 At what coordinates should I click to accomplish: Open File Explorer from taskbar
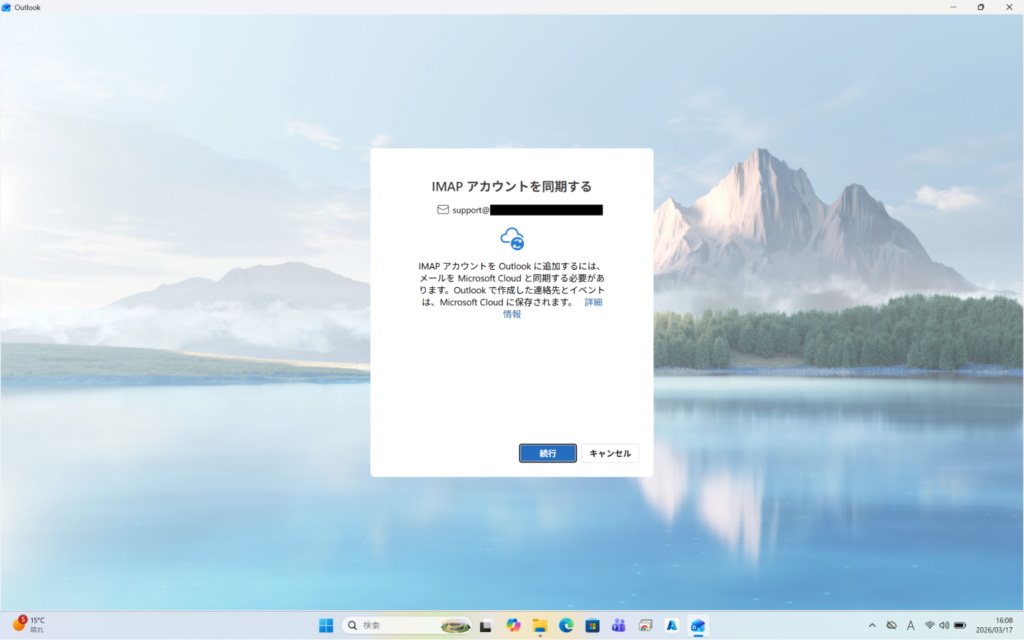click(540, 625)
